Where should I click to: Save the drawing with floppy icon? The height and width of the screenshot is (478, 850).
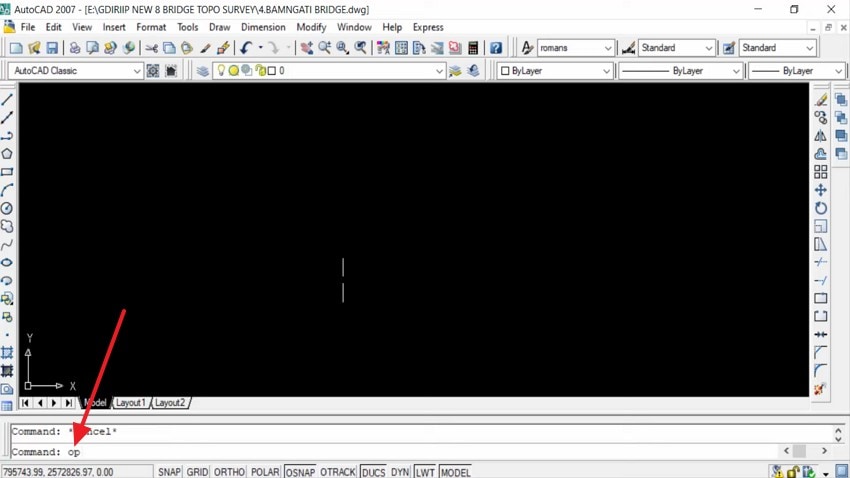pos(52,48)
